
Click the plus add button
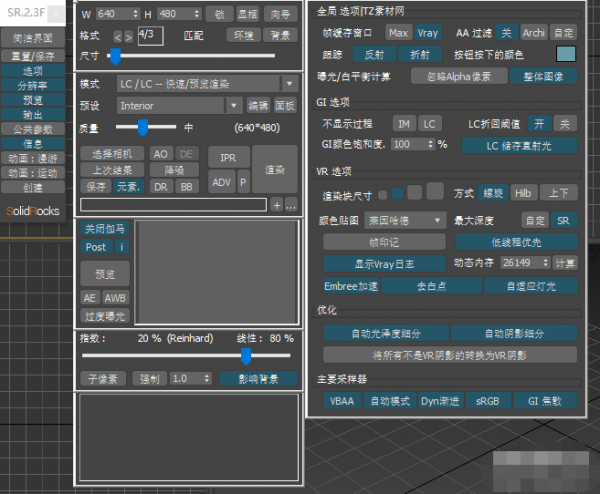[277, 205]
